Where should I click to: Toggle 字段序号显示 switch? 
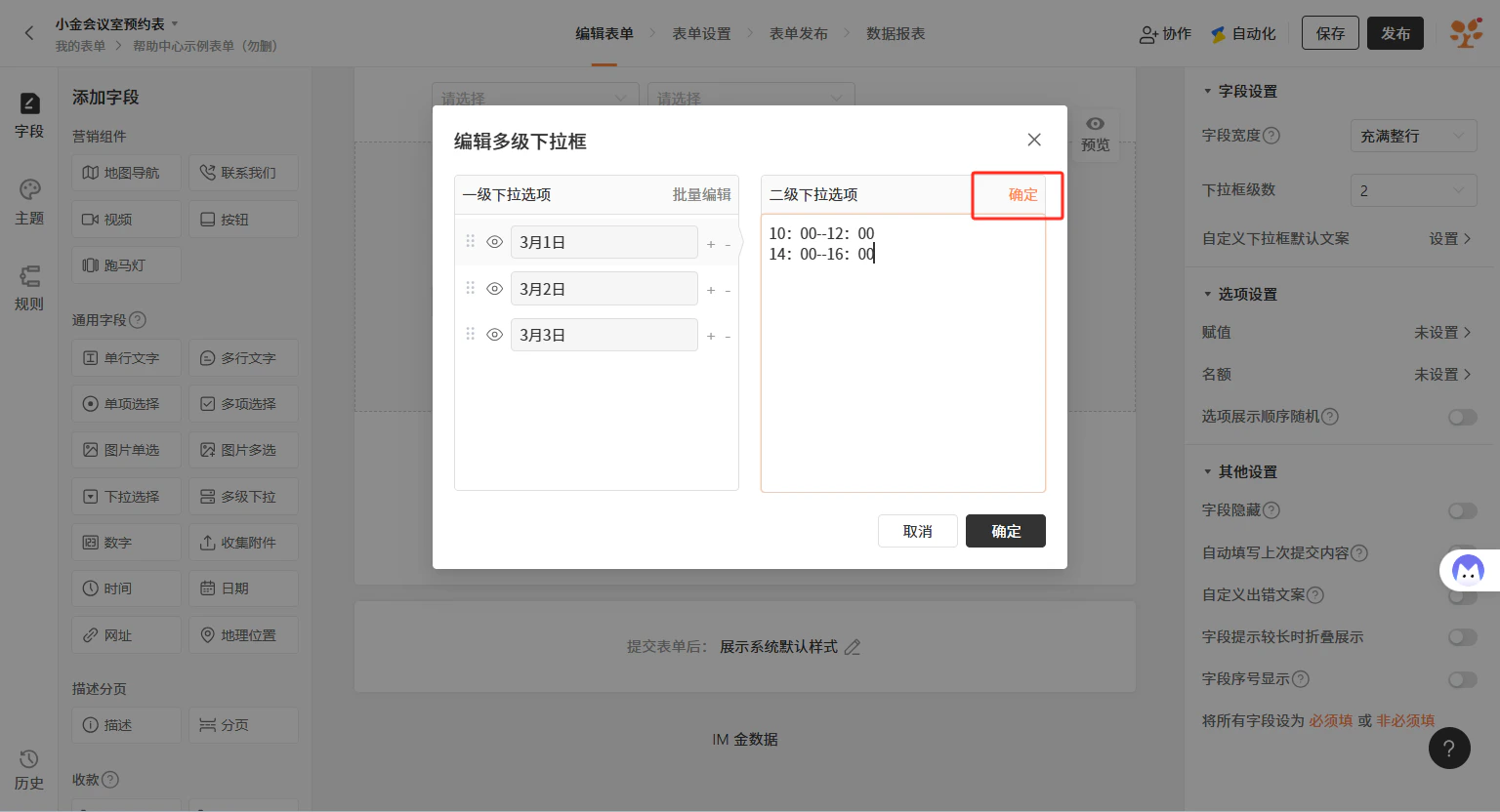pos(1462,679)
